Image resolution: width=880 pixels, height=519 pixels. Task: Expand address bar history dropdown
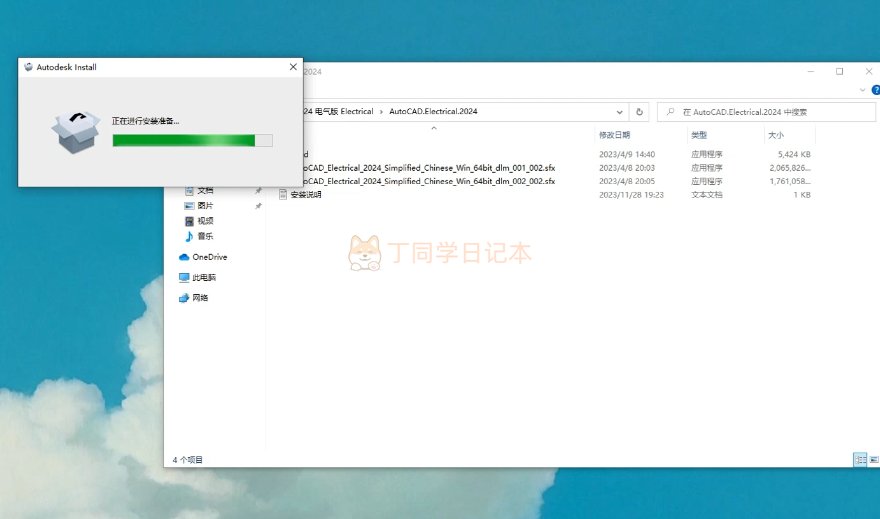point(620,112)
